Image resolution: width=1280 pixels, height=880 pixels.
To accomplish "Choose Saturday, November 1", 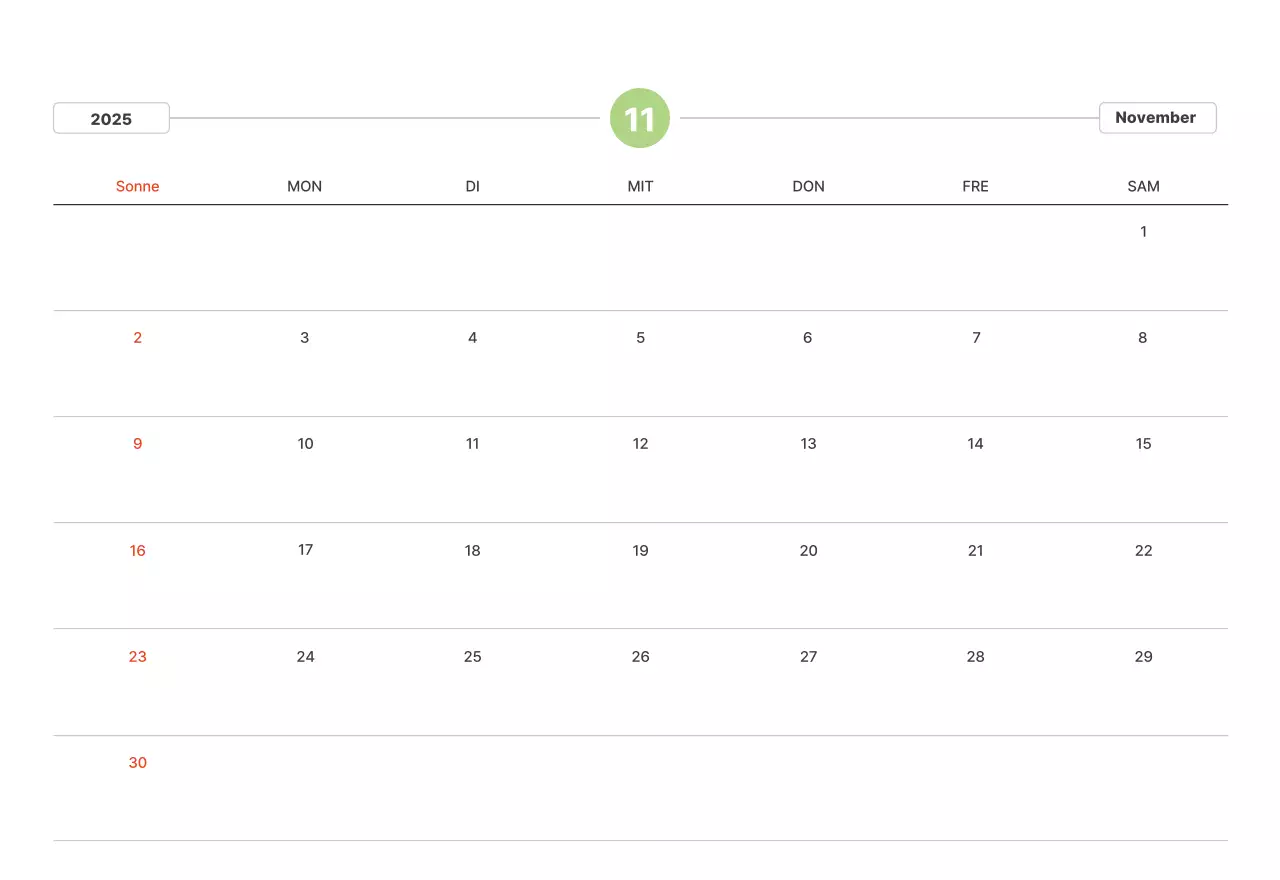I will (x=1143, y=232).
